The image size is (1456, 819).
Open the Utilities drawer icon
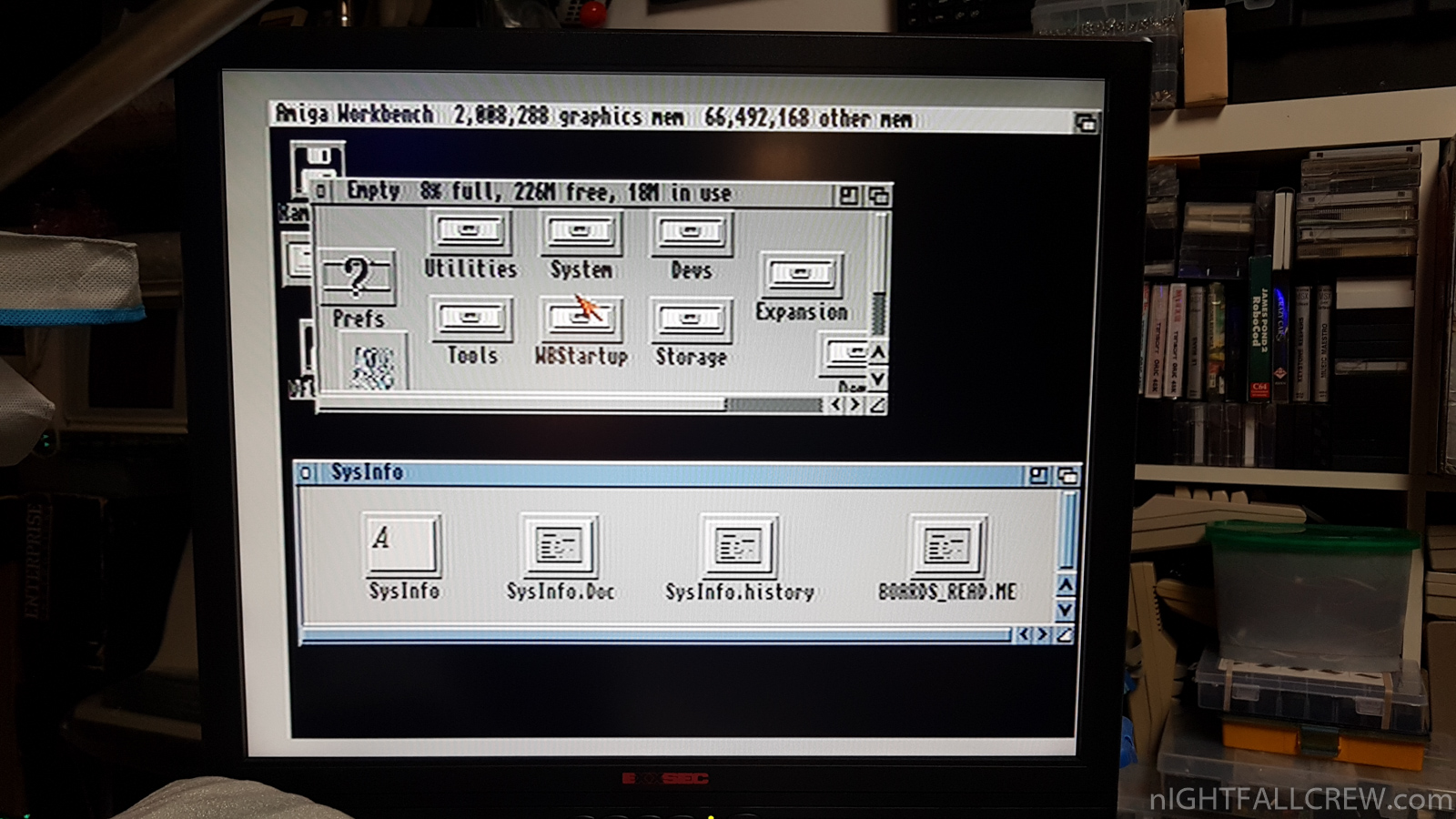click(469, 231)
